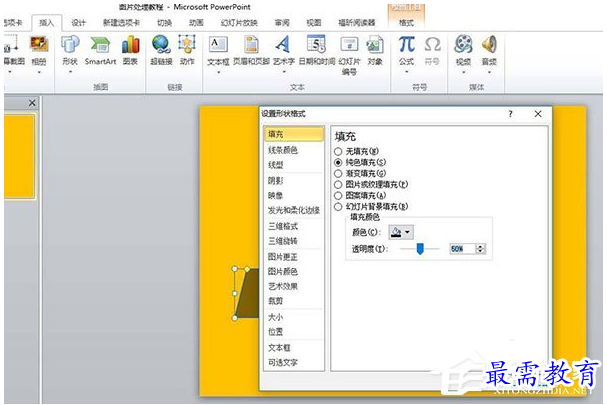Expand the 相册 dropdown arrow
Viewport: 607px width, 405px height.
[x=39, y=72]
